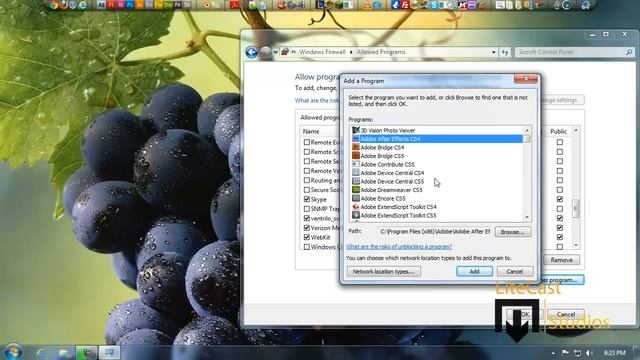The width and height of the screenshot is (640, 360).
Task: Click the Add button in dialog
Action: (474, 271)
